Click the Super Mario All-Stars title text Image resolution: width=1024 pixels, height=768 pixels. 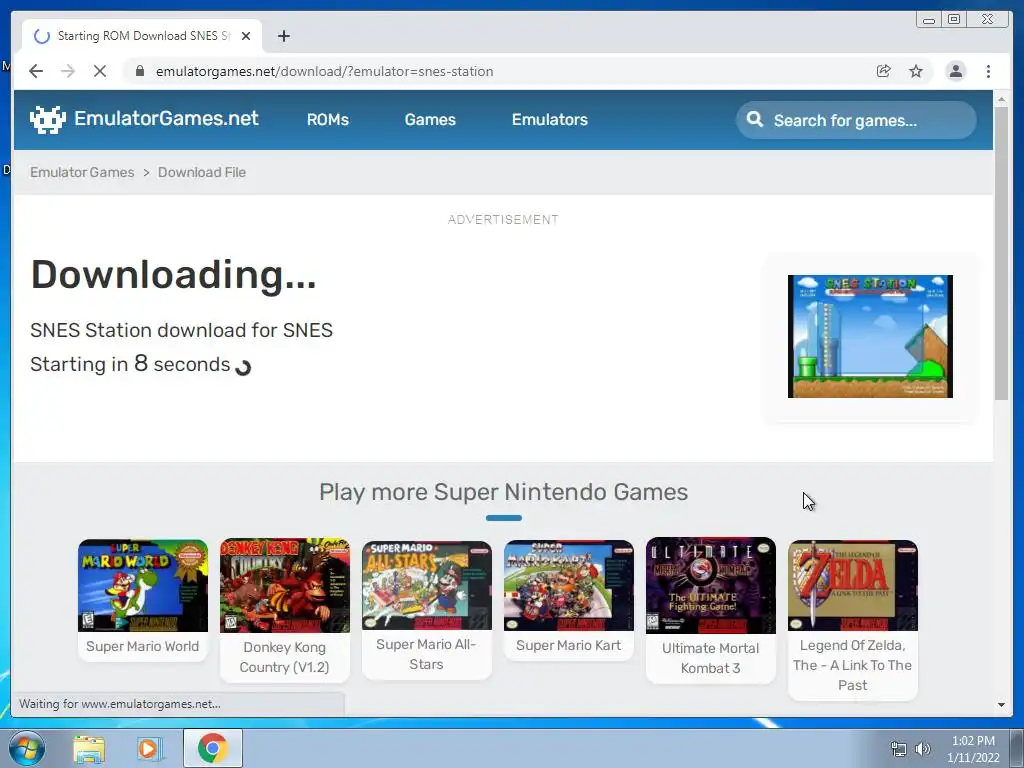coord(426,654)
